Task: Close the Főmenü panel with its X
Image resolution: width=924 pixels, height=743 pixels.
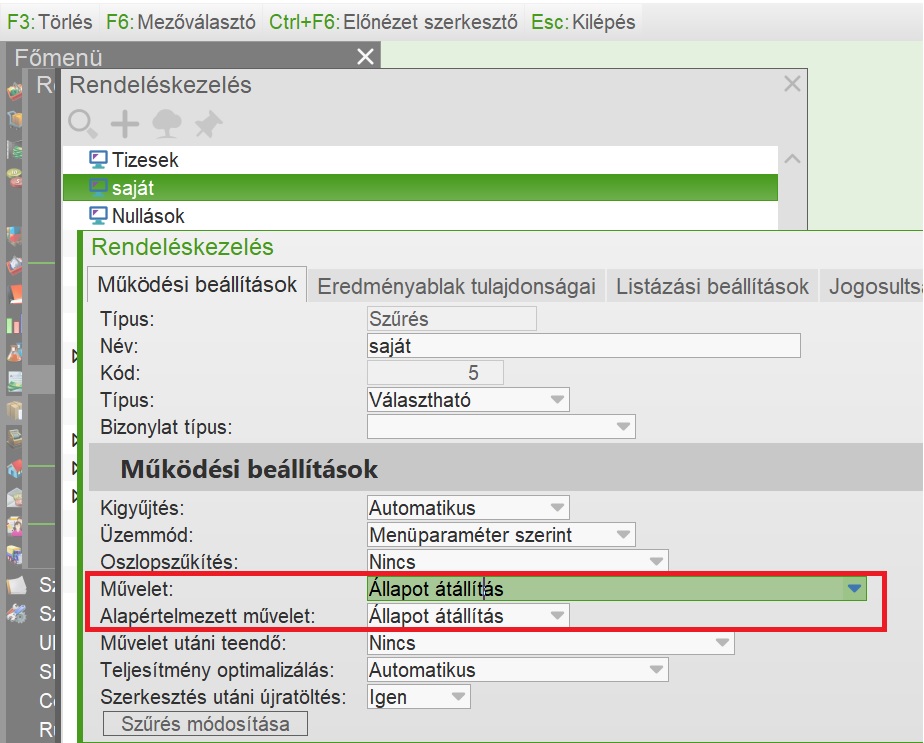Action: tap(365, 57)
